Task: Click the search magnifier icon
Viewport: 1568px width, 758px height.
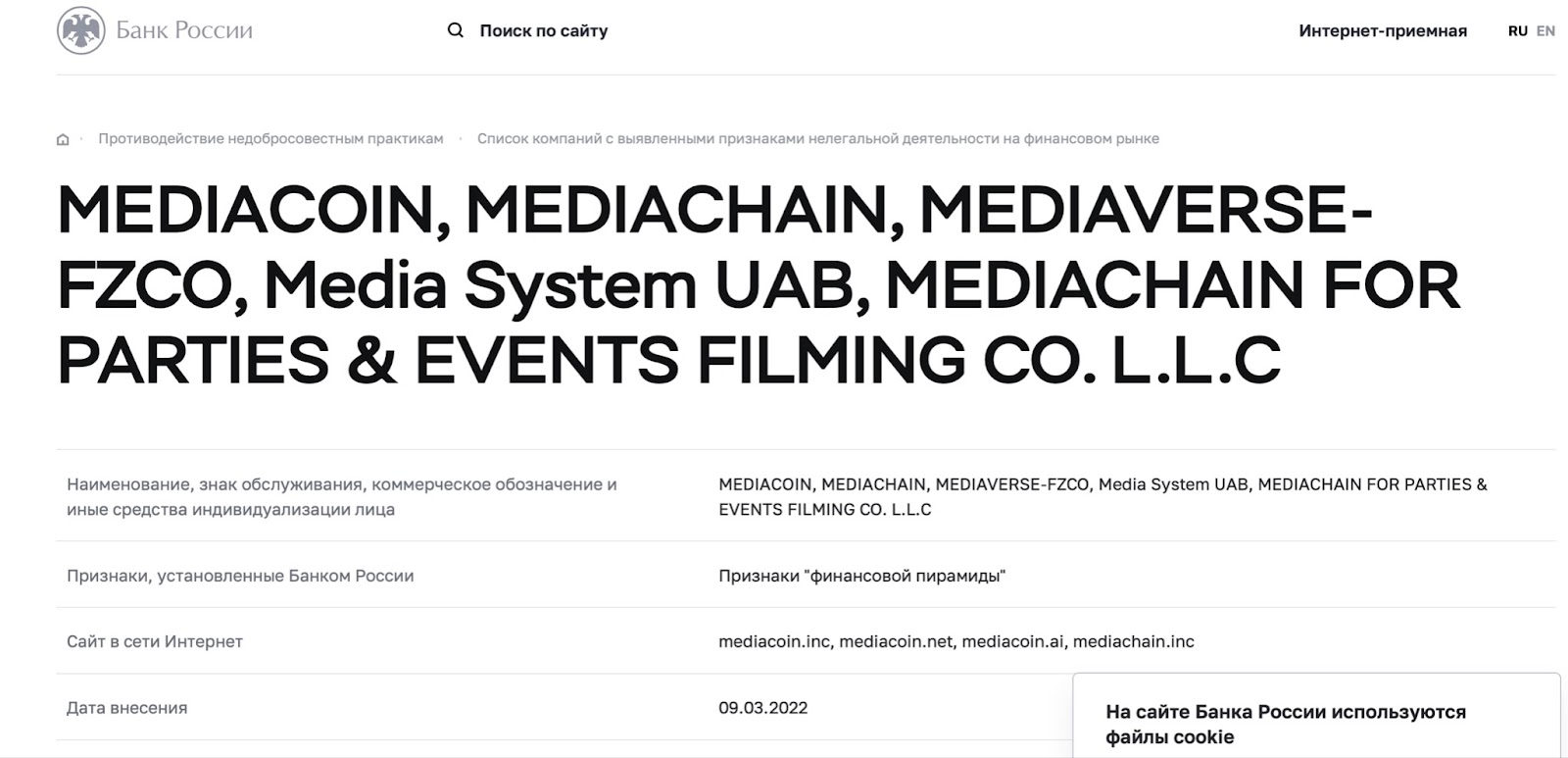Action: point(456,30)
